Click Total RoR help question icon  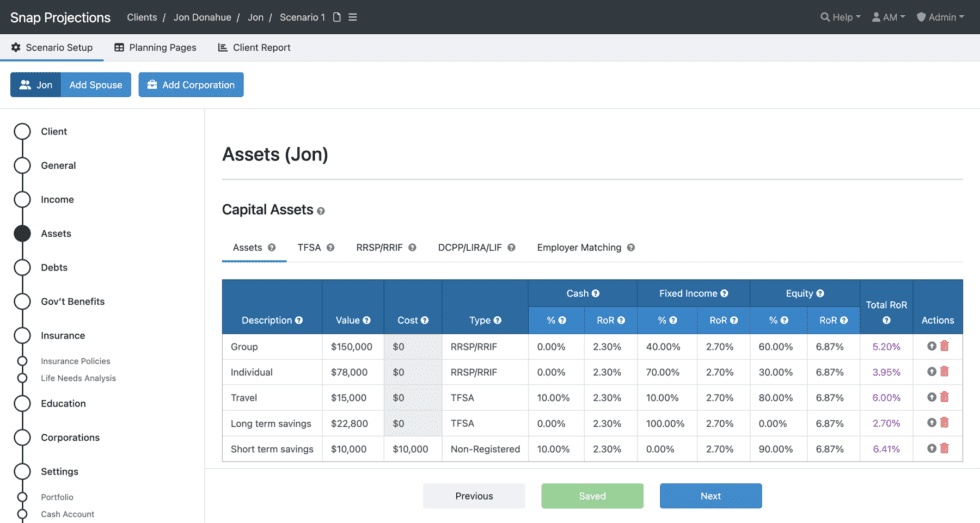886,320
